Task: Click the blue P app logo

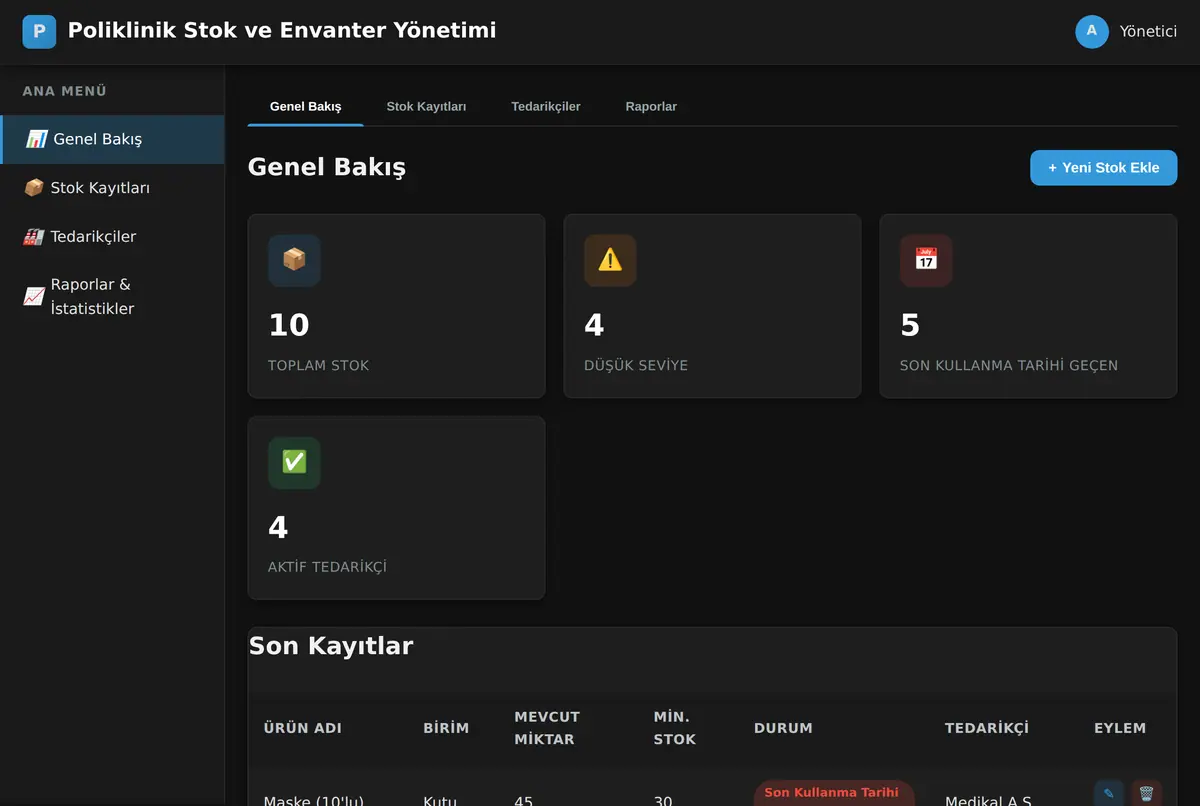Action: tap(39, 31)
